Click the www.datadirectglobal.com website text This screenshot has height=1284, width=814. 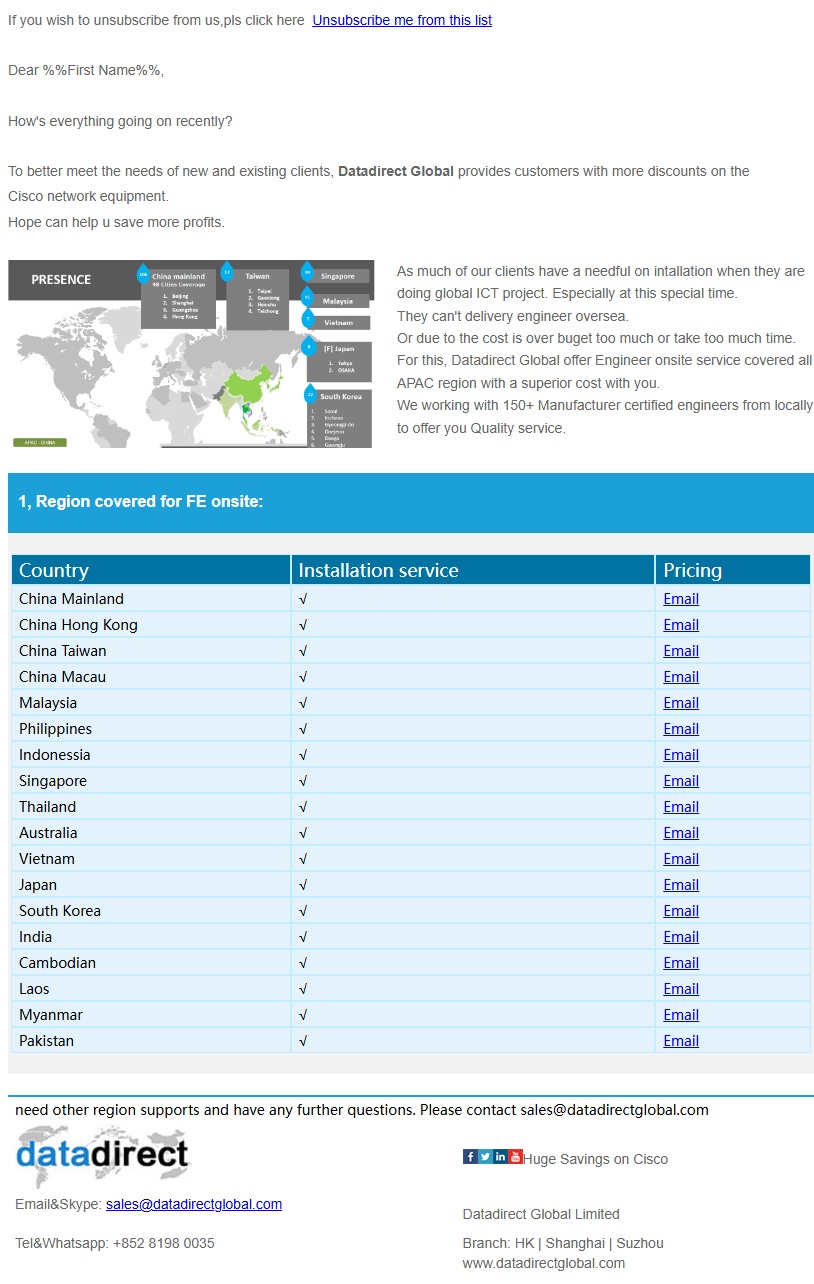tap(544, 1263)
